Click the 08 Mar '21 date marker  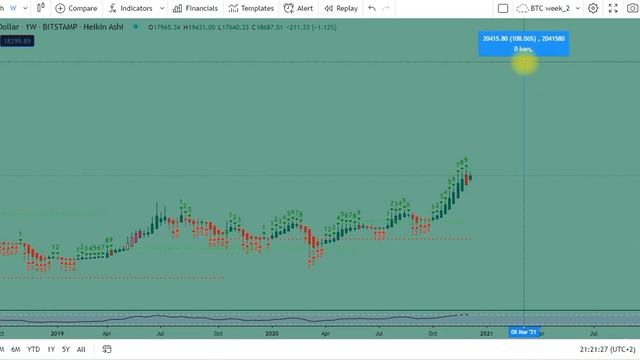(x=524, y=332)
